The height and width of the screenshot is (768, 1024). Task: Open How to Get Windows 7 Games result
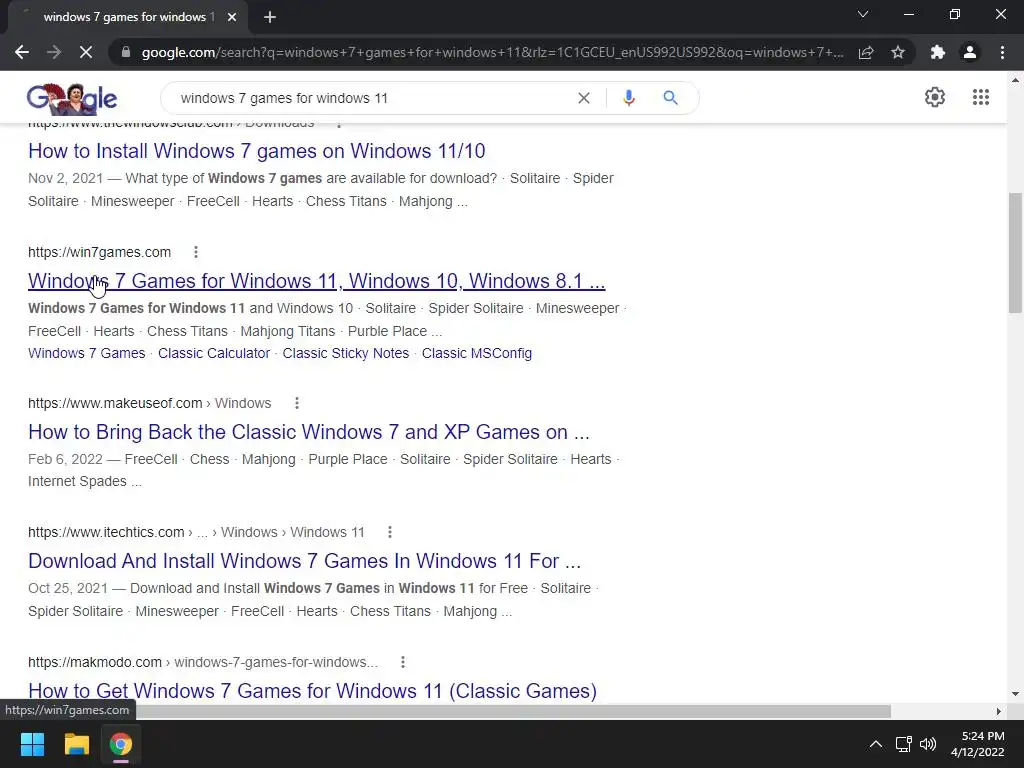(x=312, y=691)
